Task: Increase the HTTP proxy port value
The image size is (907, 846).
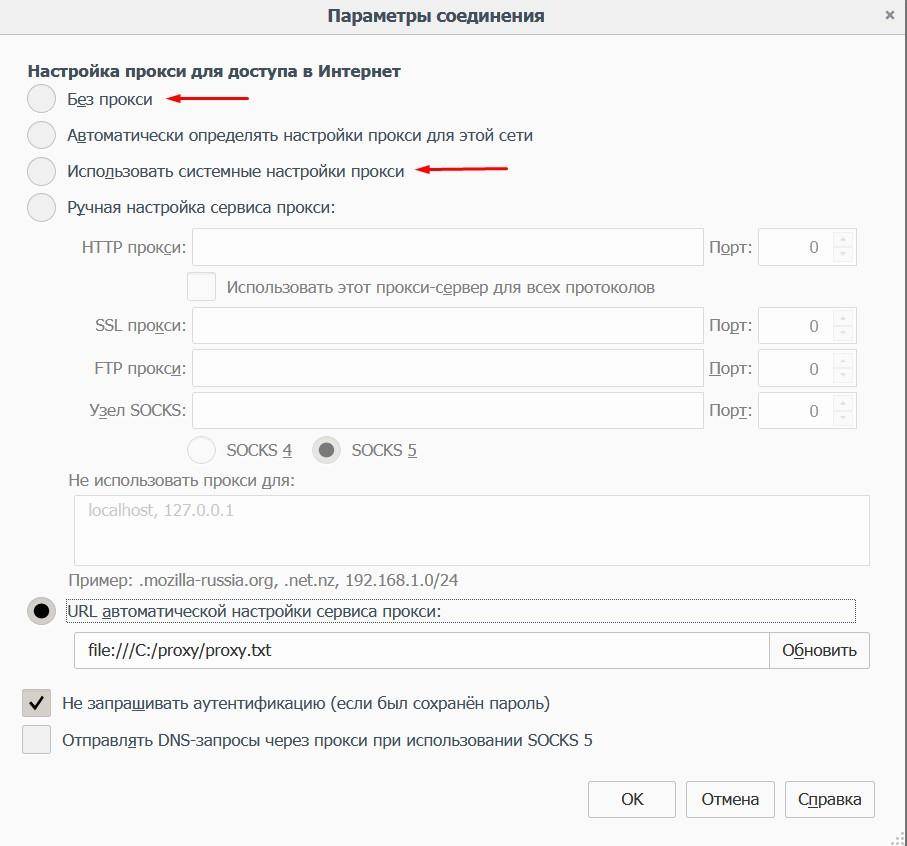Action: pos(844,240)
